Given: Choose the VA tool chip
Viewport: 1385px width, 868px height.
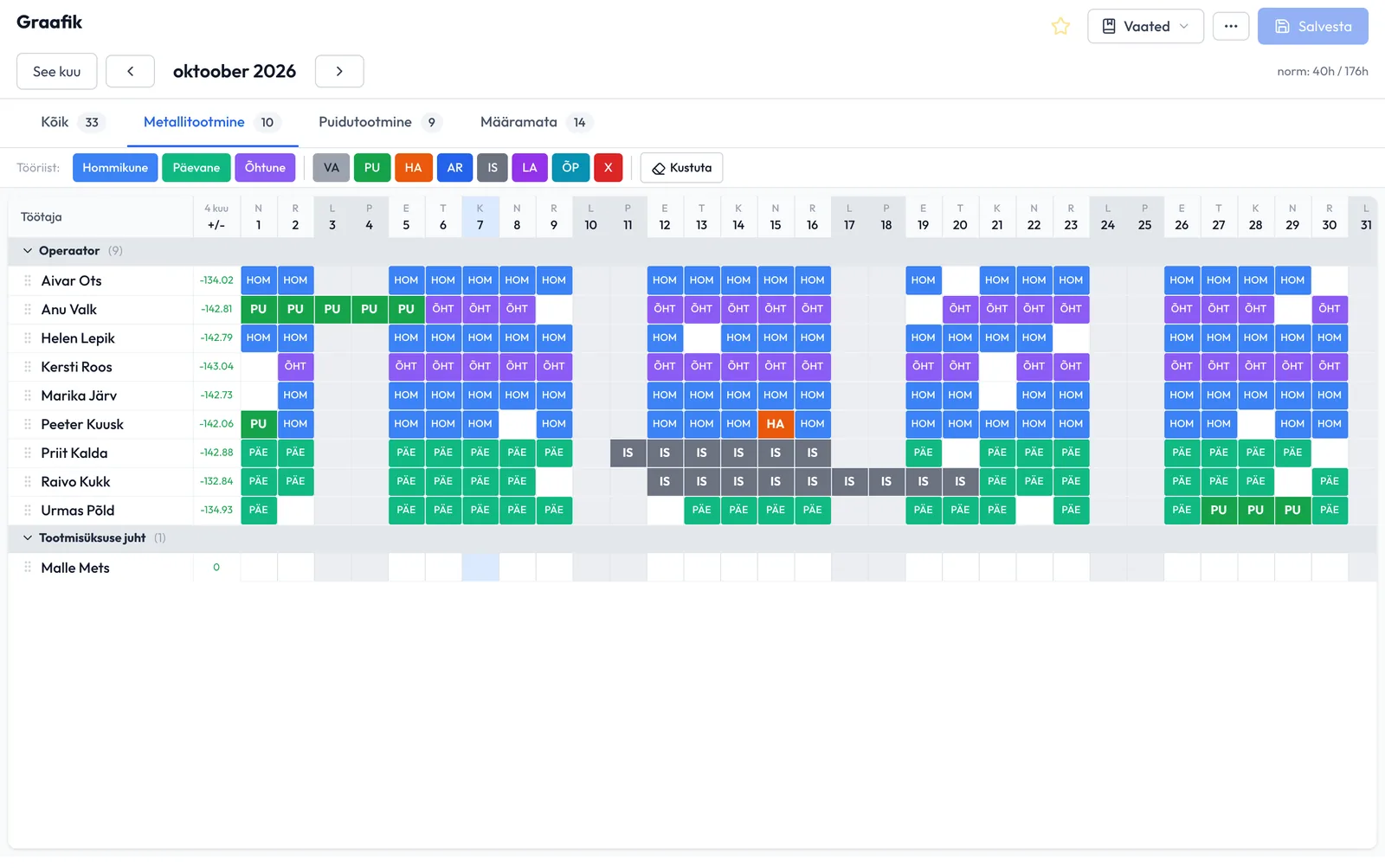Looking at the screenshot, I should (x=332, y=168).
